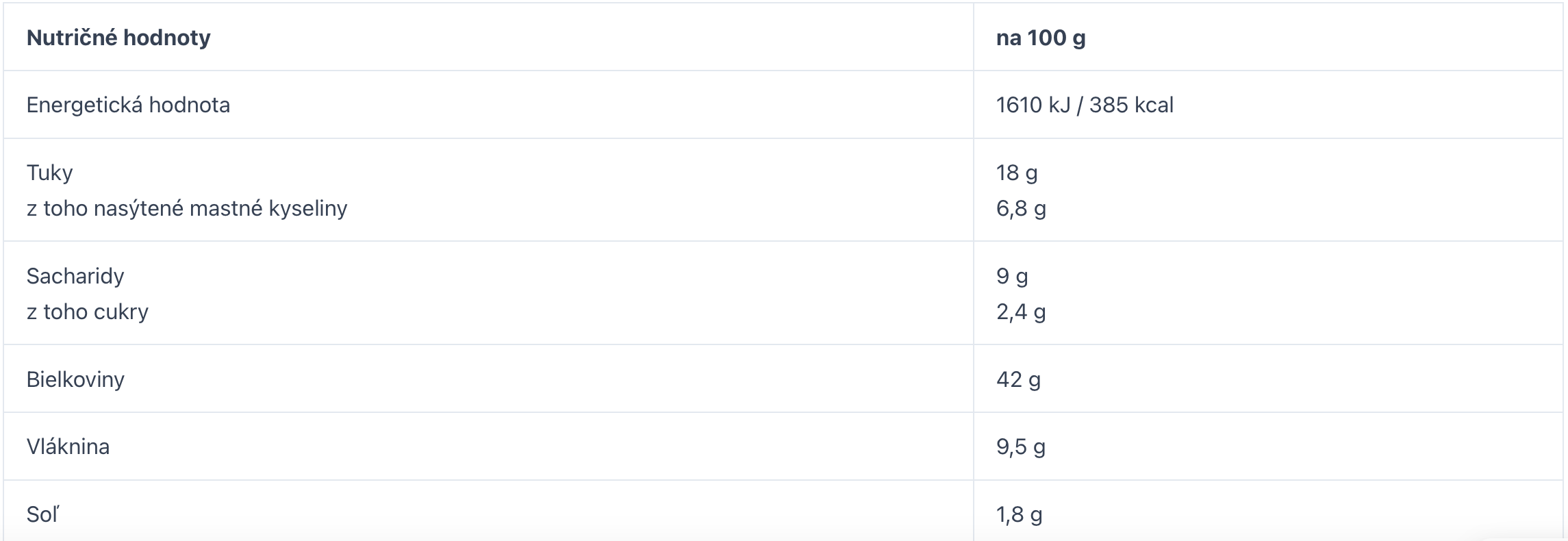Select the '1,8 g' salt value
The height and width of the screenshot is (541, 1568).
(1019, 514)
